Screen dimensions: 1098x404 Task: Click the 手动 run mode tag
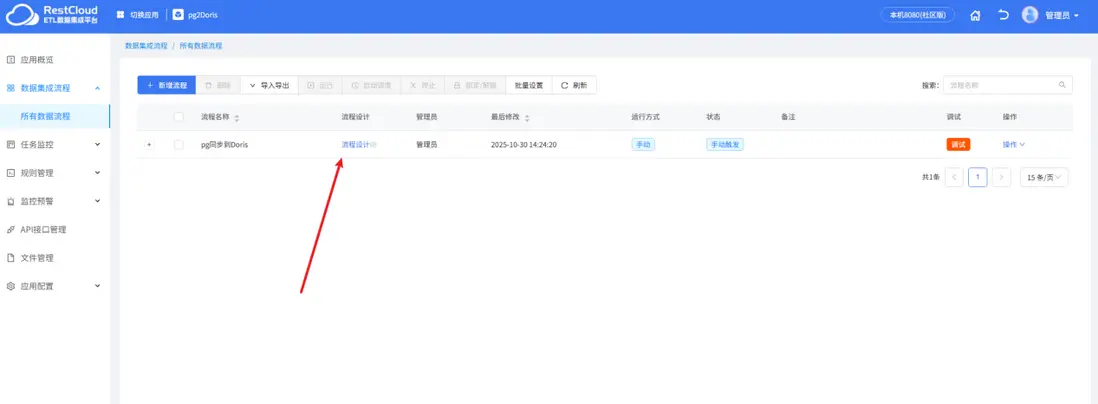pyautogui.click(x=643, y=145)
